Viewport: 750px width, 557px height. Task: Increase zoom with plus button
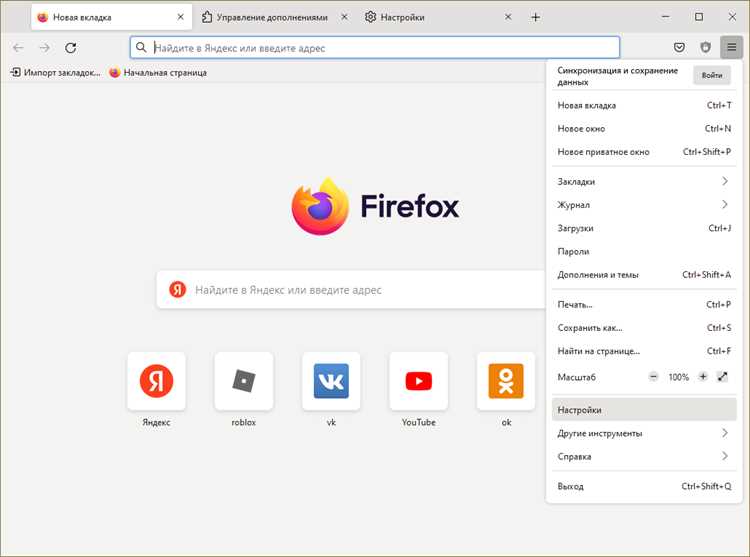(703, 377)
